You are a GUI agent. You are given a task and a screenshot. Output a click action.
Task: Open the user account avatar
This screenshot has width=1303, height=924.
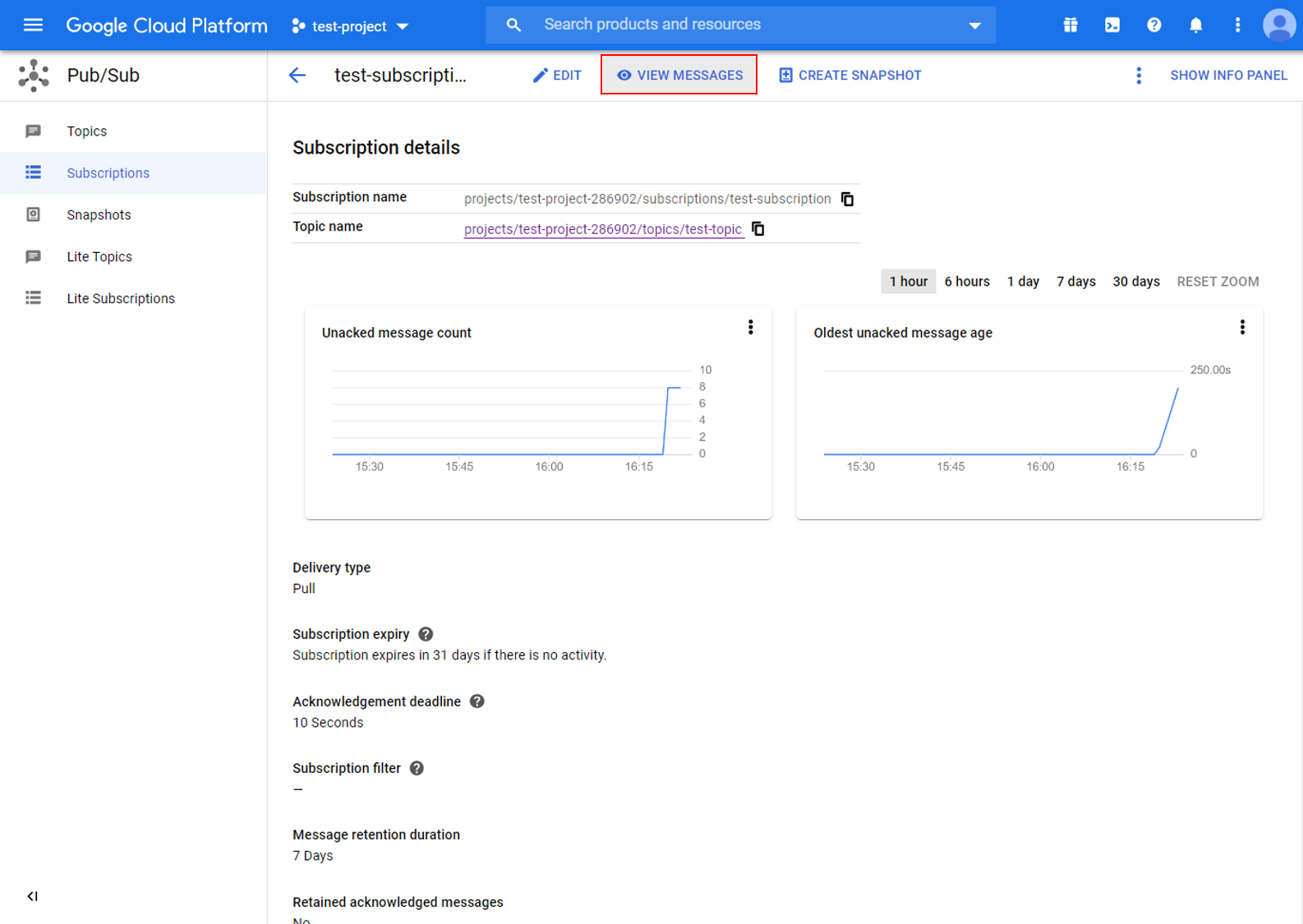point(1279,25)
